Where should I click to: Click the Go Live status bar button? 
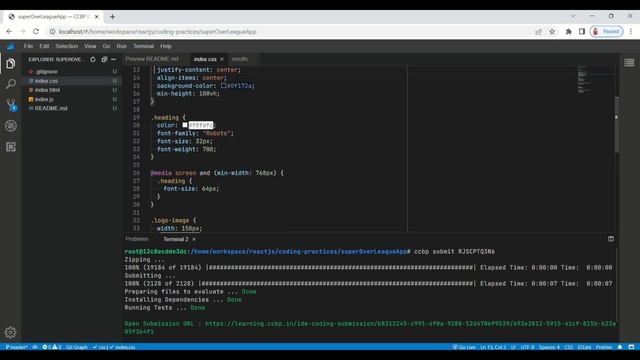pos(464,347)
